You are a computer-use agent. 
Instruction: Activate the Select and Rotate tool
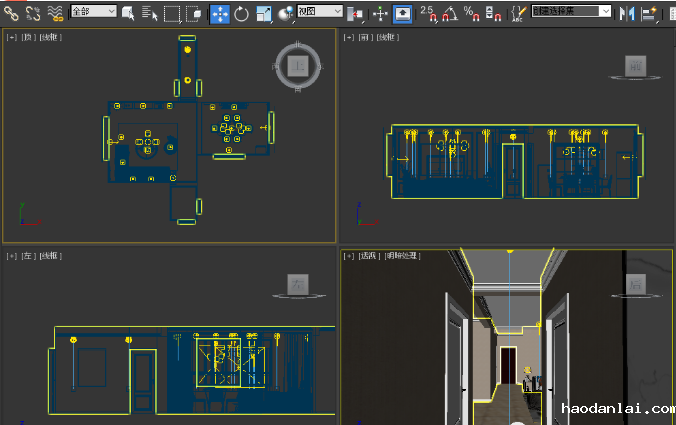(241, 14)
